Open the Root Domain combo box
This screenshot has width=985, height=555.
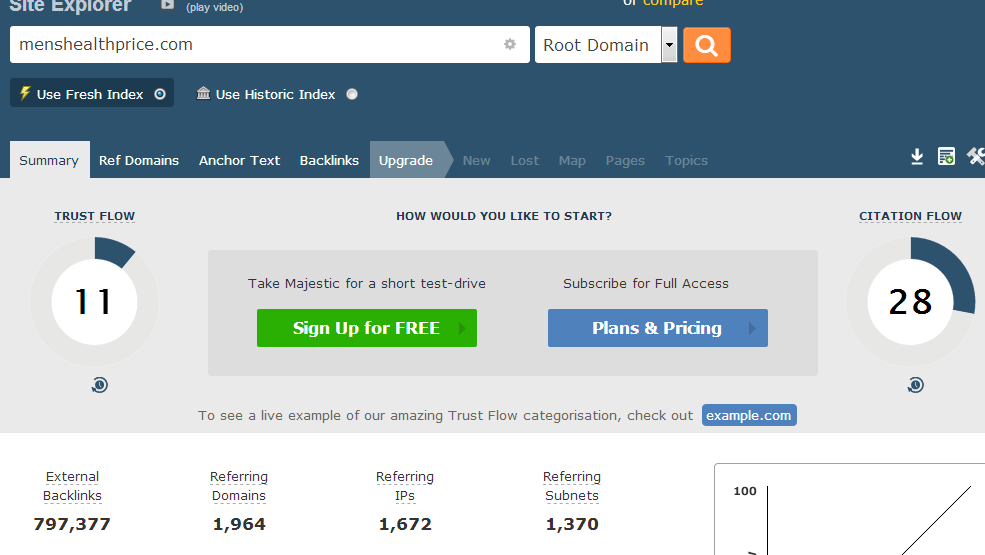click(606, 45)
